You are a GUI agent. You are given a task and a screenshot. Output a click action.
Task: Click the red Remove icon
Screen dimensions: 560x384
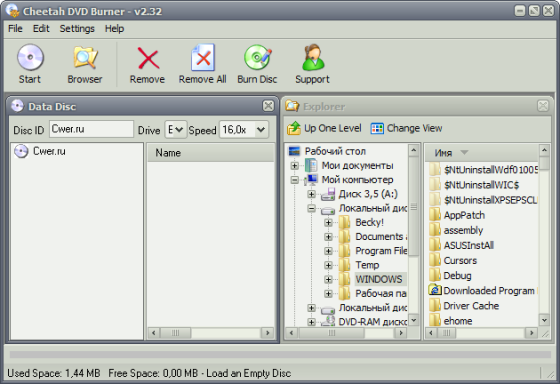[148, 58]
